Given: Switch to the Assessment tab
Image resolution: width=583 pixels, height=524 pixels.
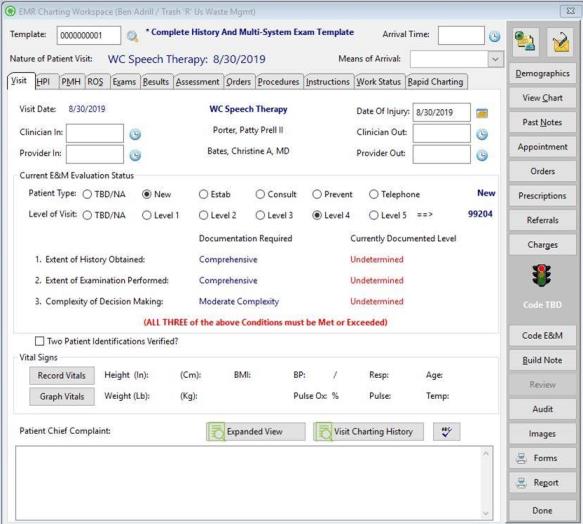Looking at the screenshot, I should 197,82.
